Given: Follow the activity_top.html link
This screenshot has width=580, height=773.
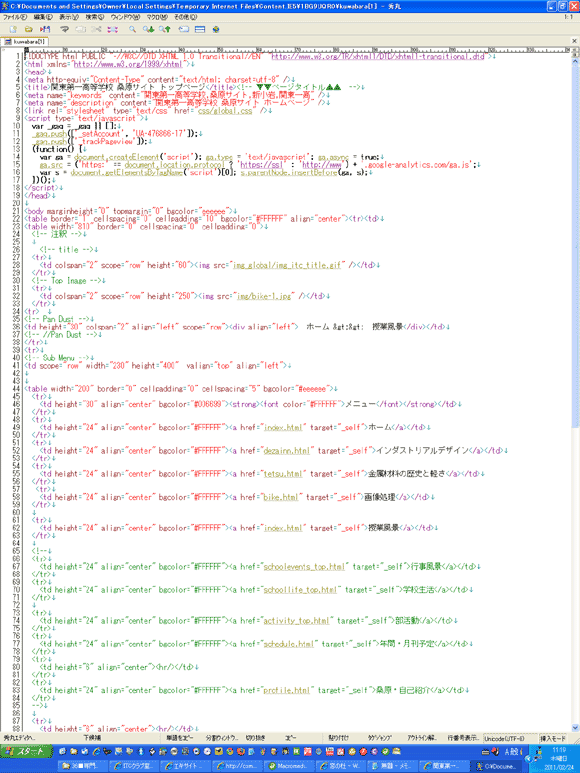Looking at the screenshot, I should pos(296,621).
